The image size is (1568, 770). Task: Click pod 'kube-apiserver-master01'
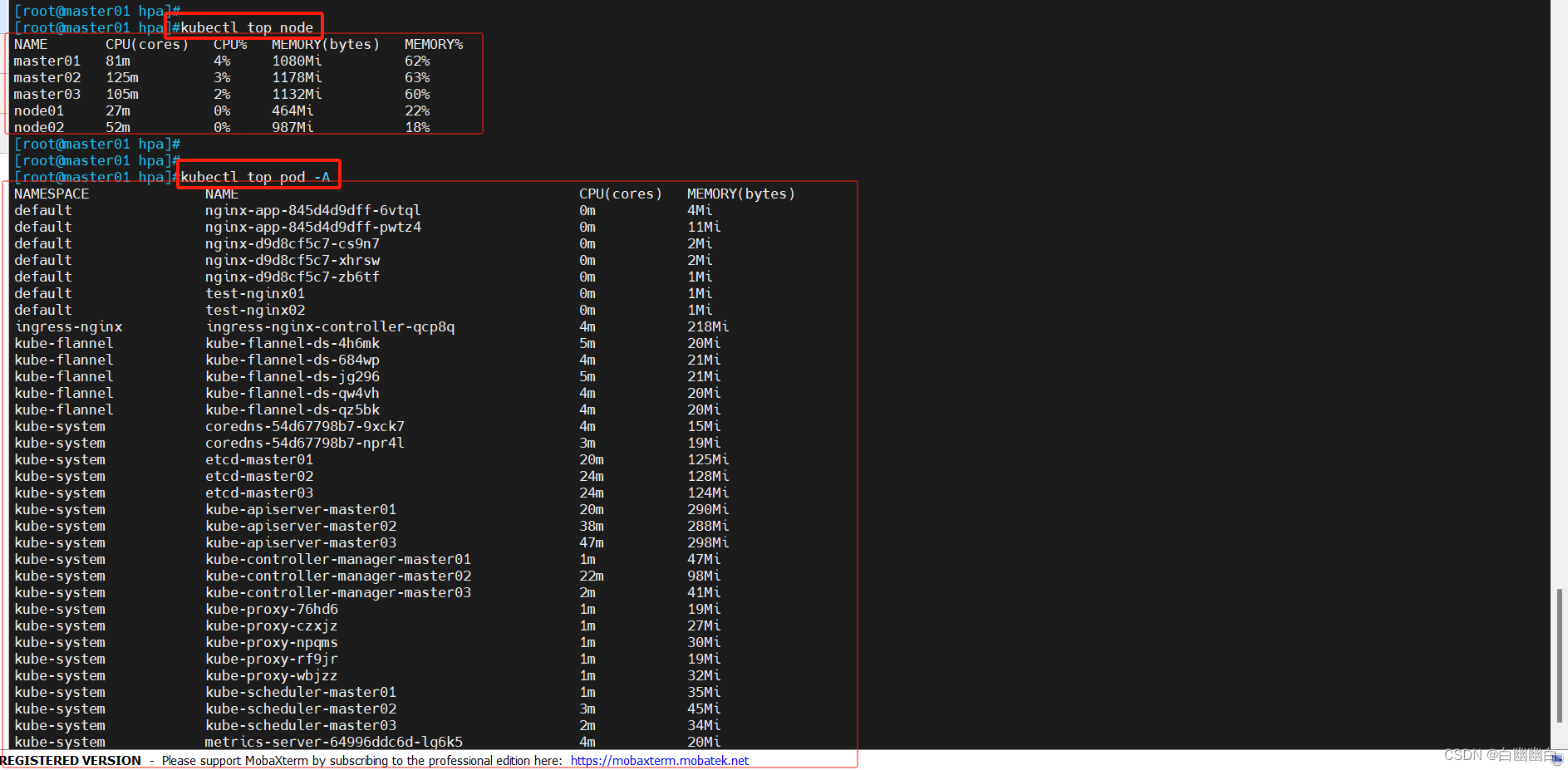[x=301, y=509]
